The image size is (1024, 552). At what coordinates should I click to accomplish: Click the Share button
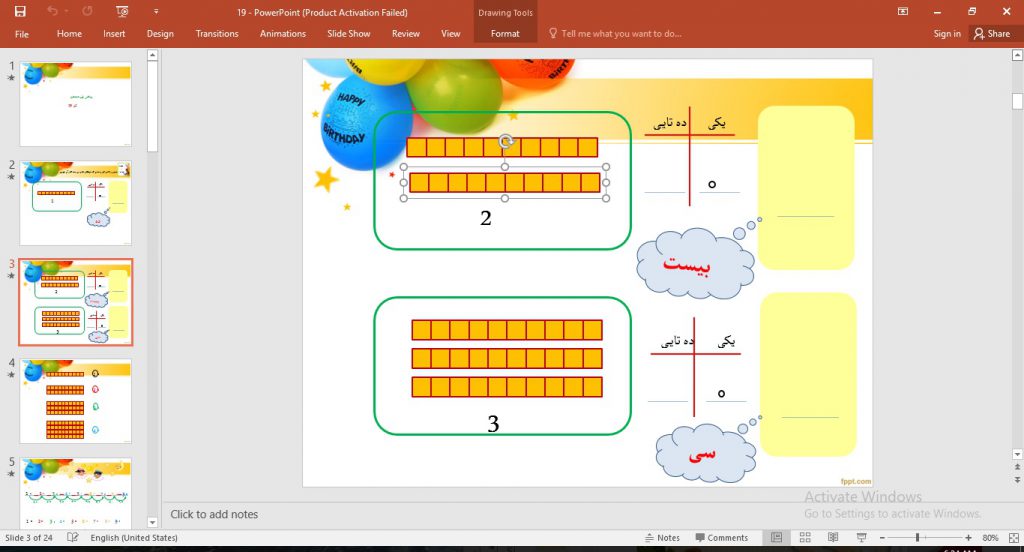991,33
